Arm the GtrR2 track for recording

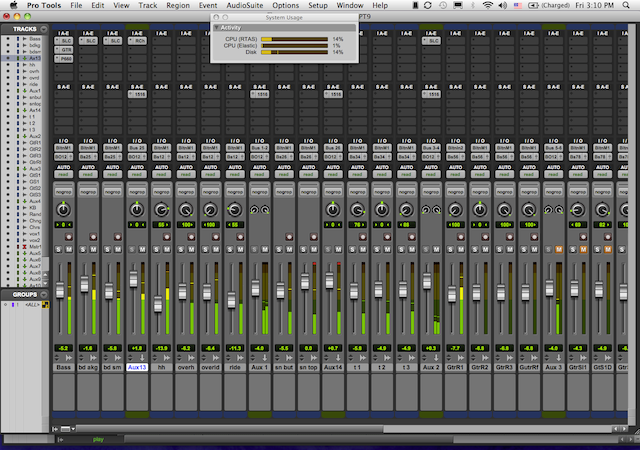[x=485, y=237]
